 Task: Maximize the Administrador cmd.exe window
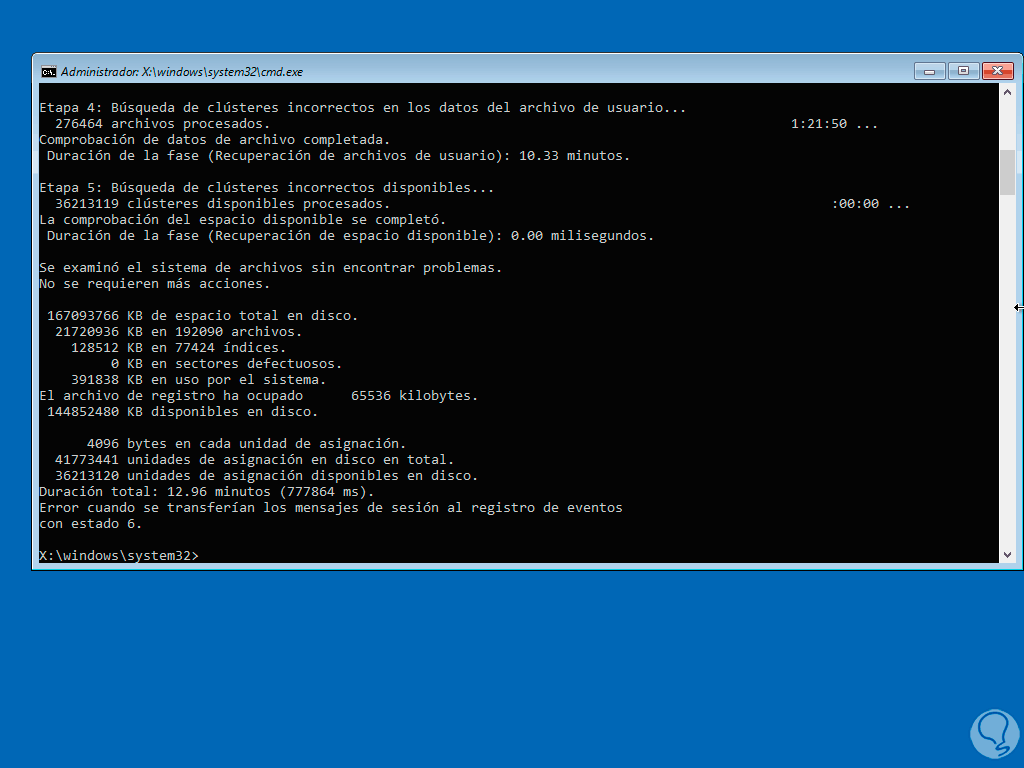[963, 71]
